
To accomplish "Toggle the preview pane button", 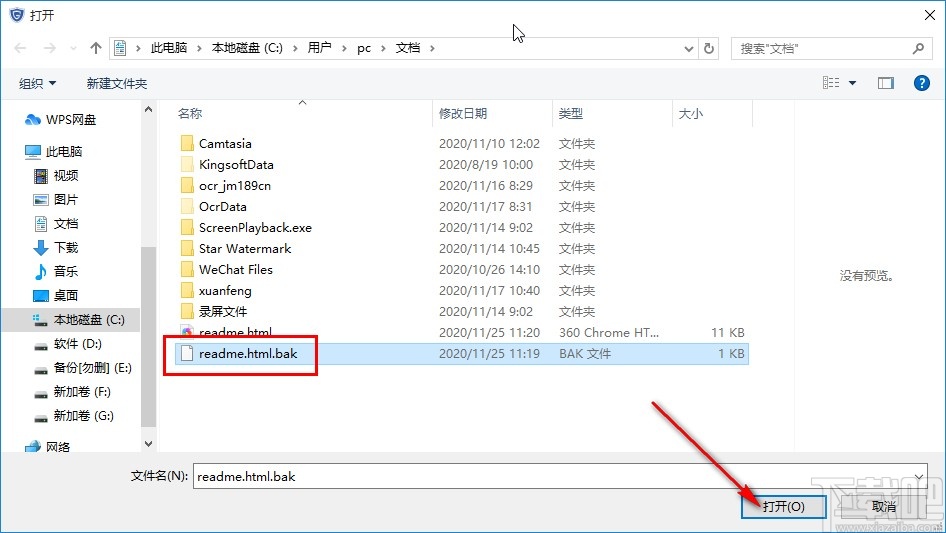I will point(886,83).
